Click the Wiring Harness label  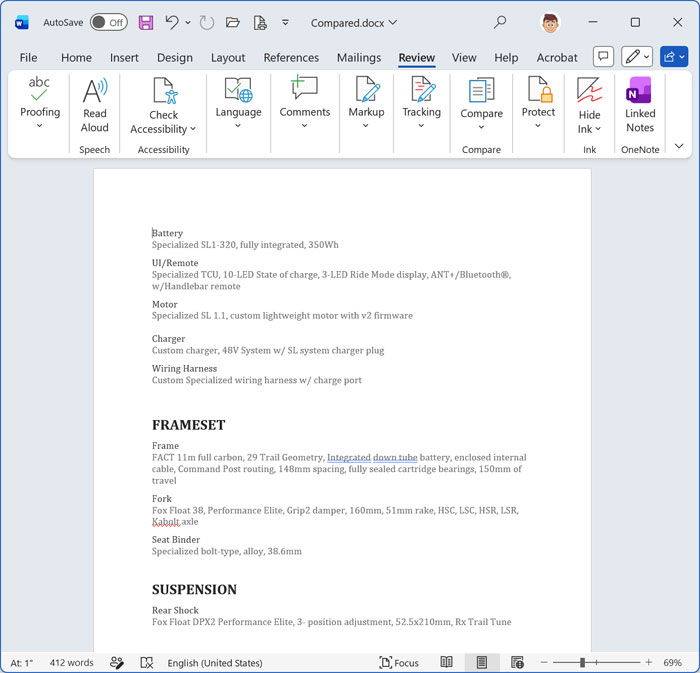pos(184,369)
